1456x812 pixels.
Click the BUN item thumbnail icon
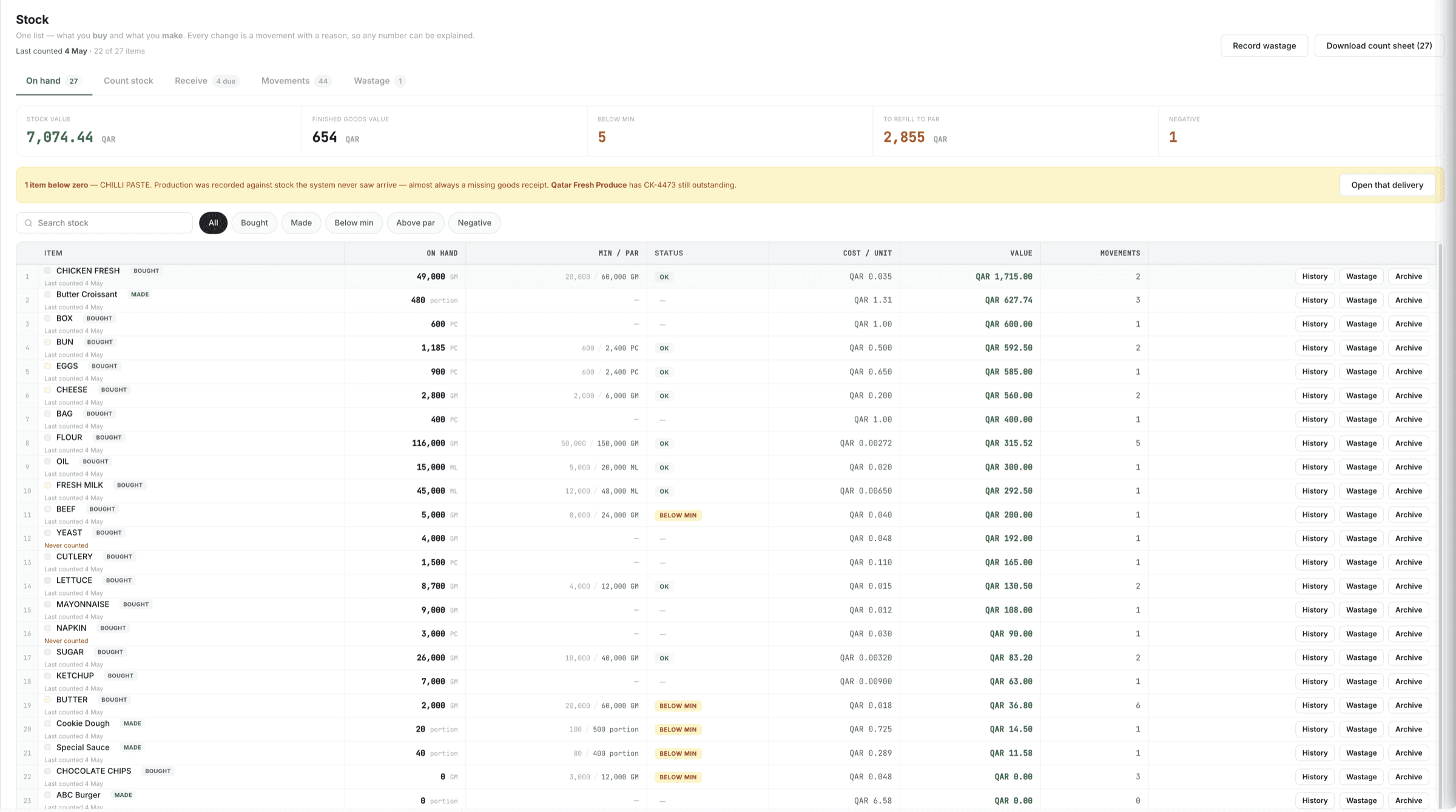[48, 342]
